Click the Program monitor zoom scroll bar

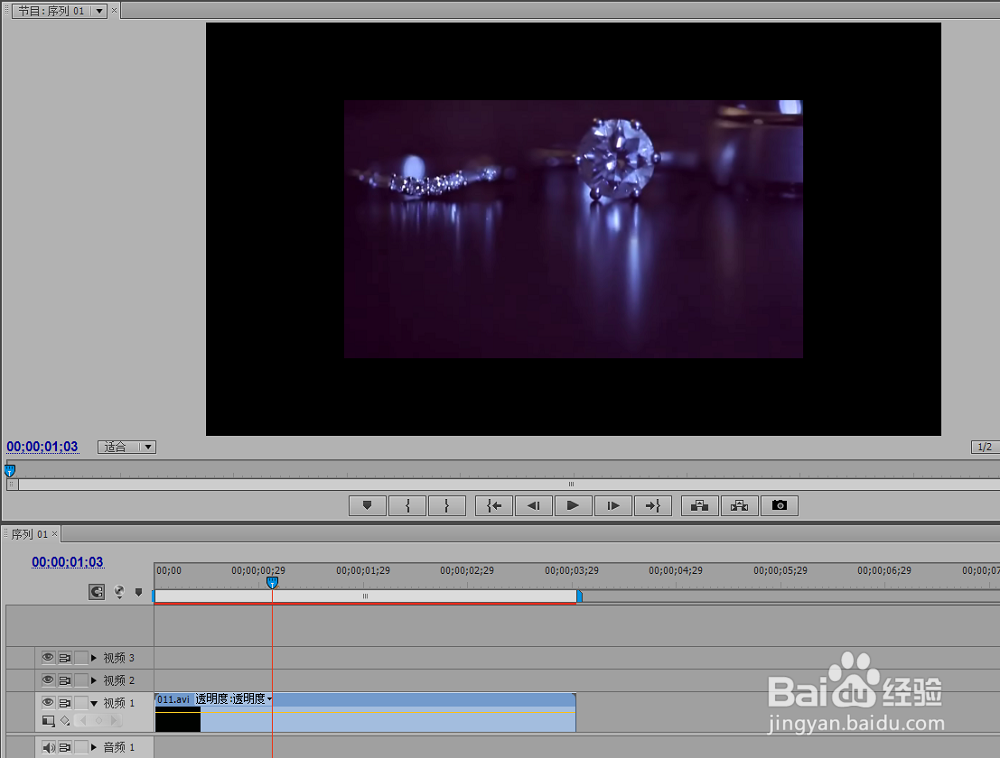(x=571, y=484)
